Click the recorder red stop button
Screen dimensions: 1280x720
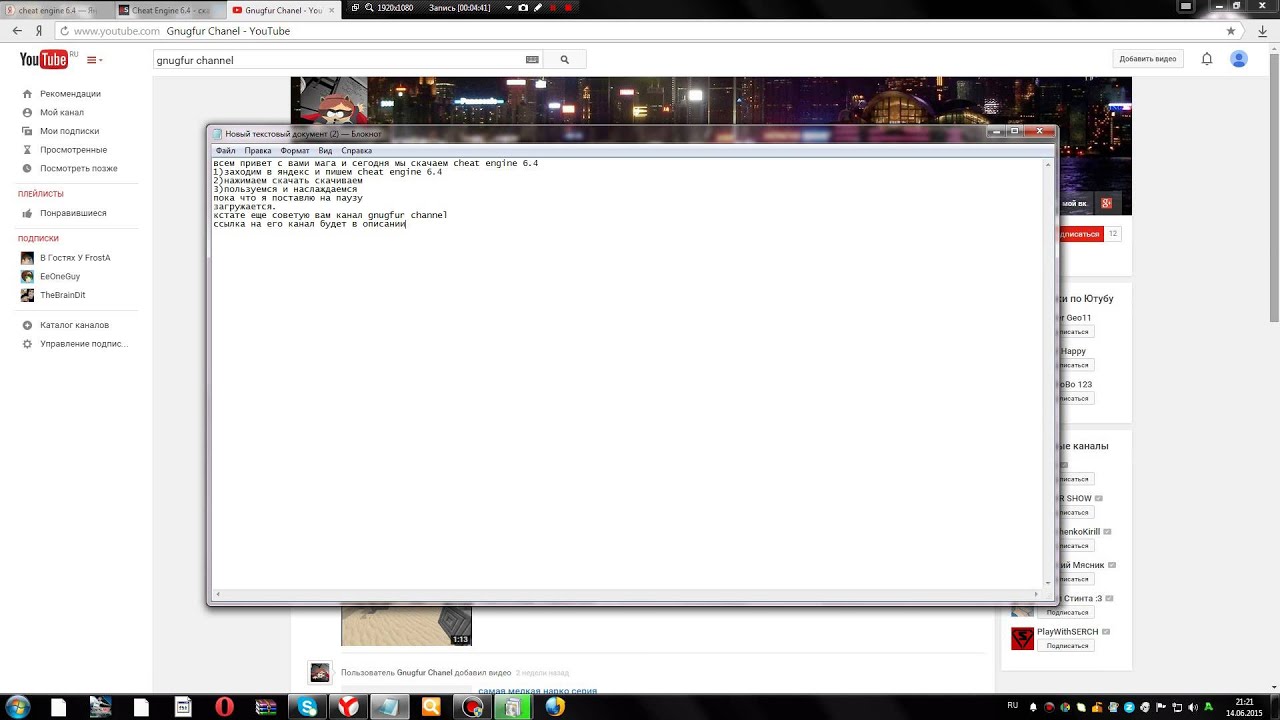[568, 7]
